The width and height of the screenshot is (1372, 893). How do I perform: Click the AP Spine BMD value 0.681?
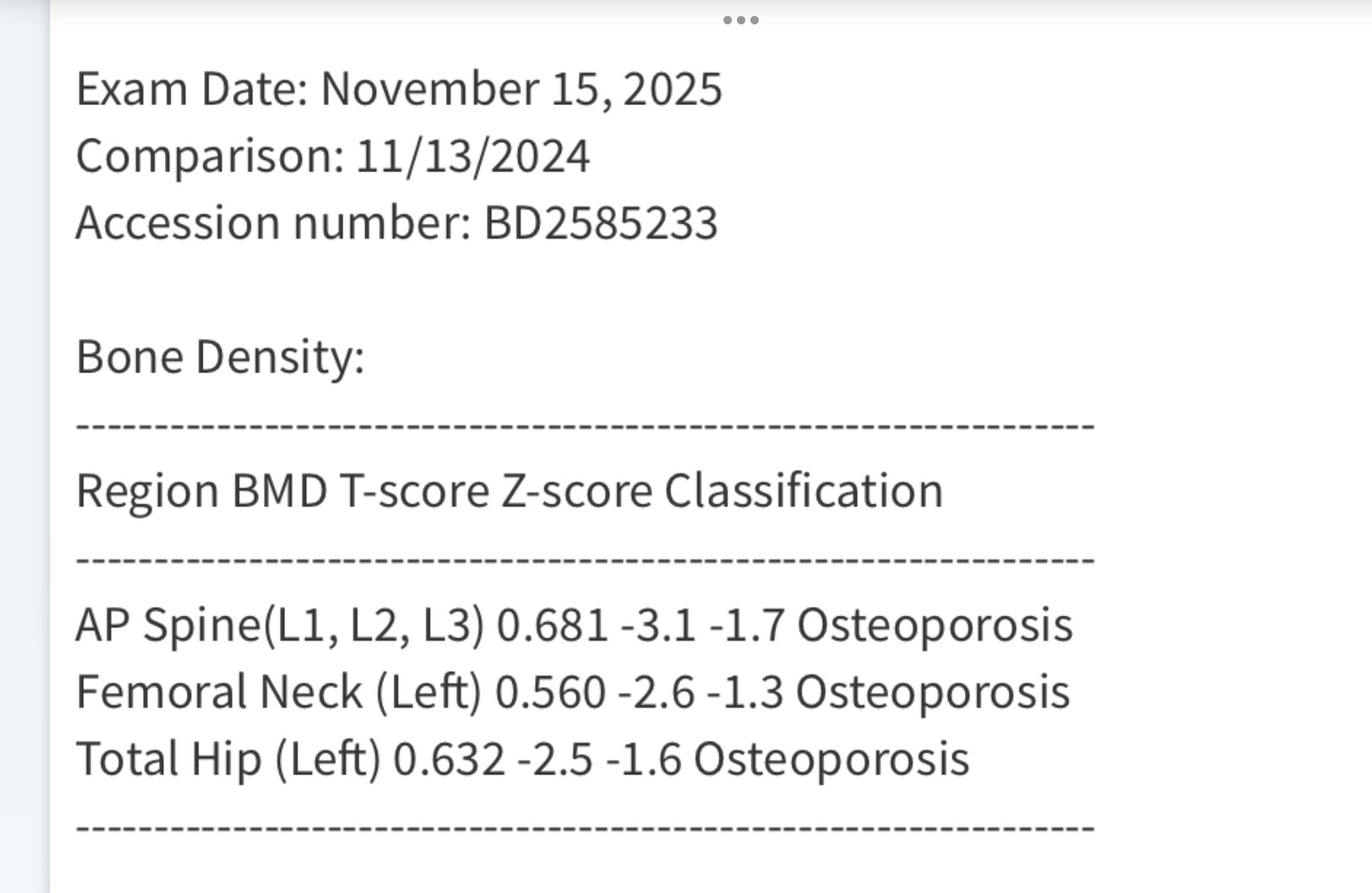552,626
